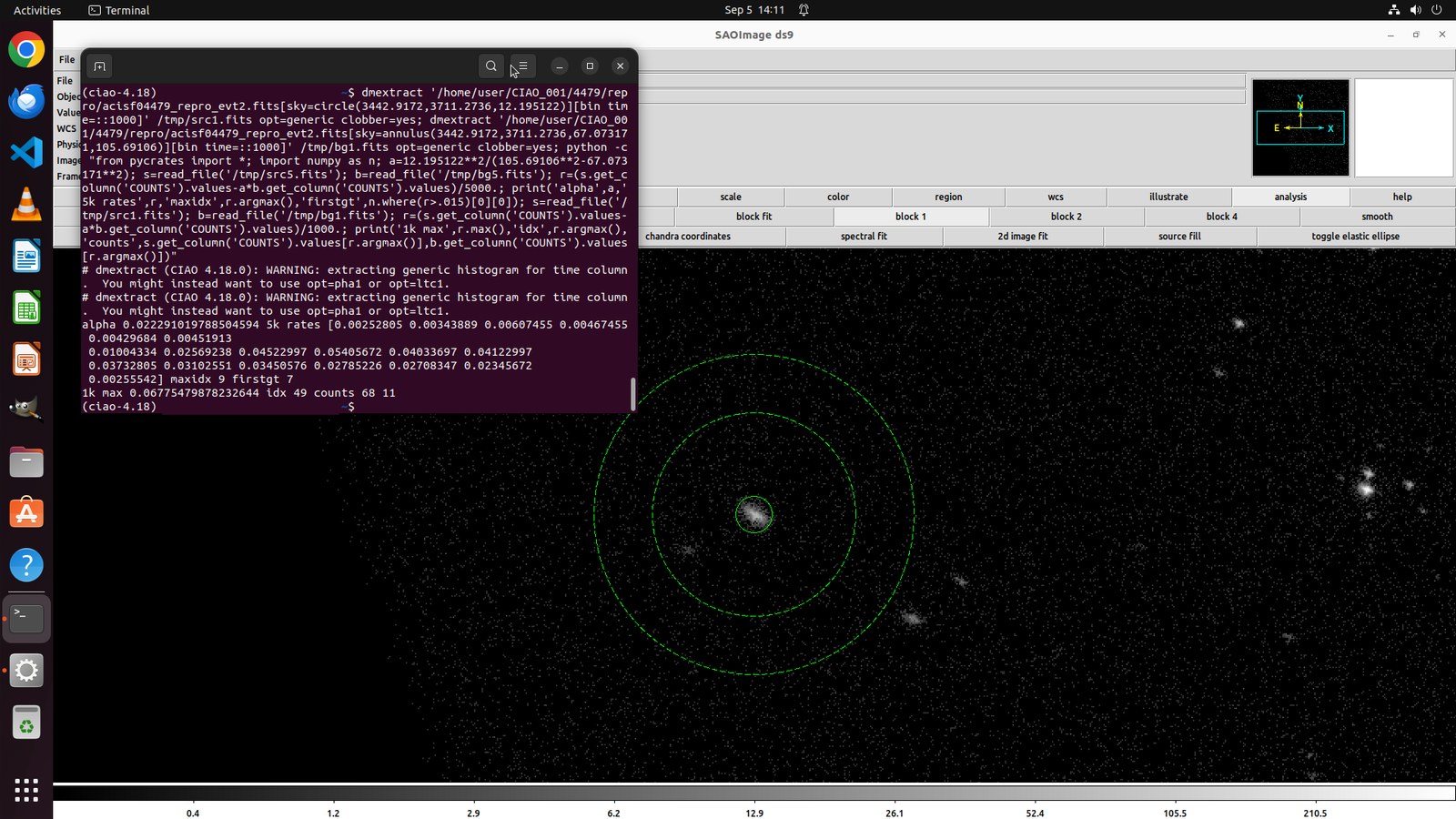Viewport: 1456px width, 819px height.
Task: Launch VLC media player from the dock
Action: pos(26,204)
